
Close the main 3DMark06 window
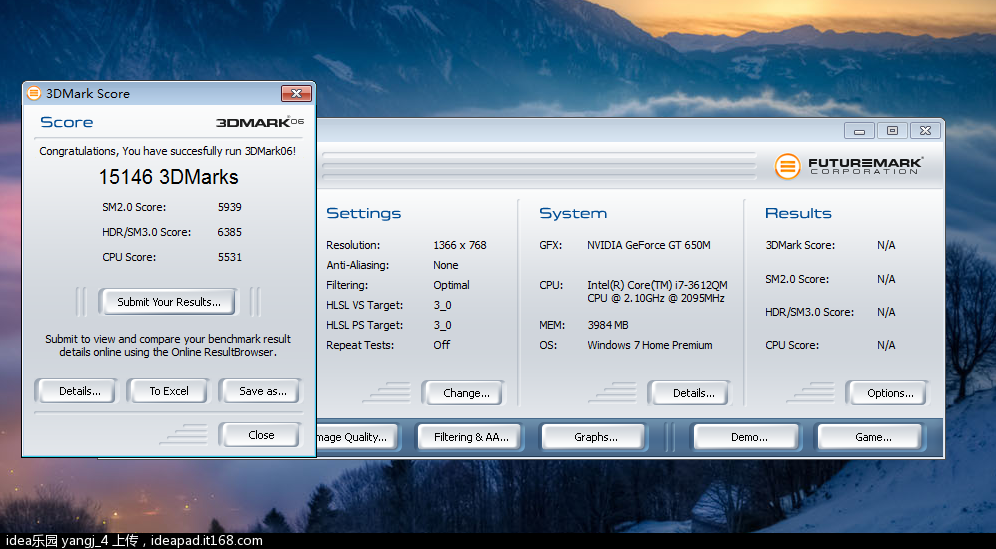pos(925,131)
